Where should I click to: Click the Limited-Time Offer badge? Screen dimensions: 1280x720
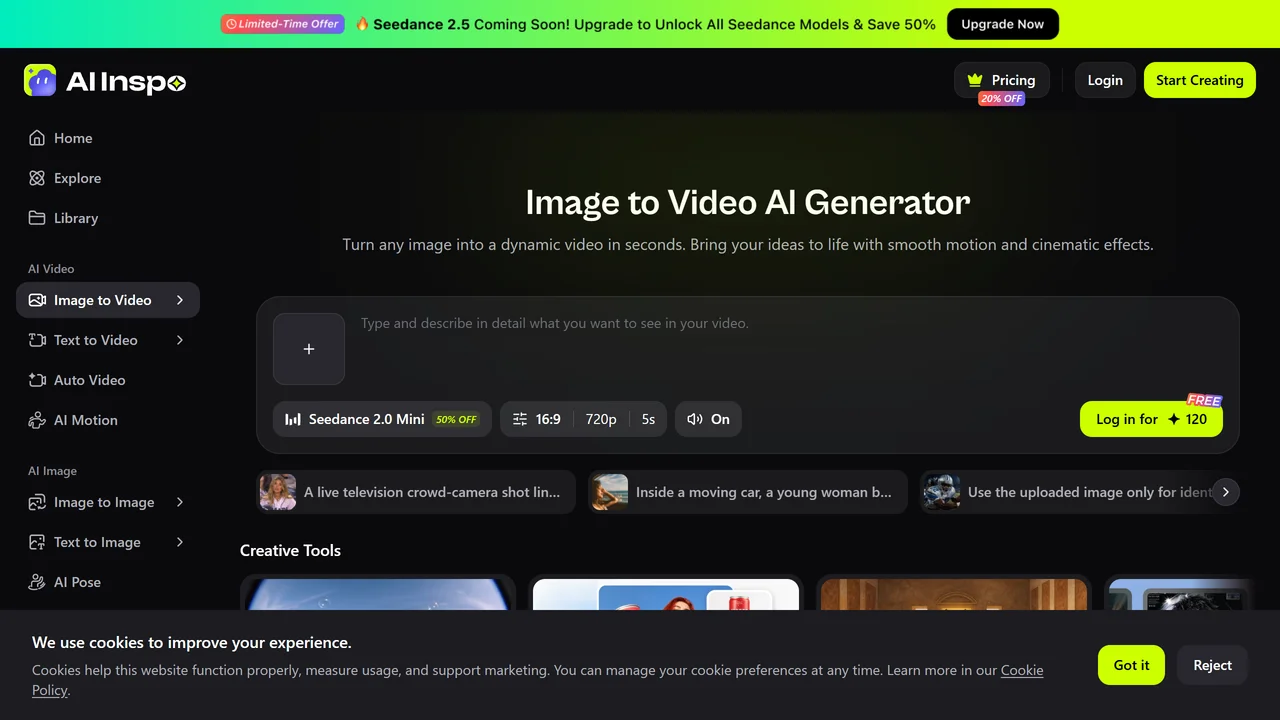coord(282,24)
